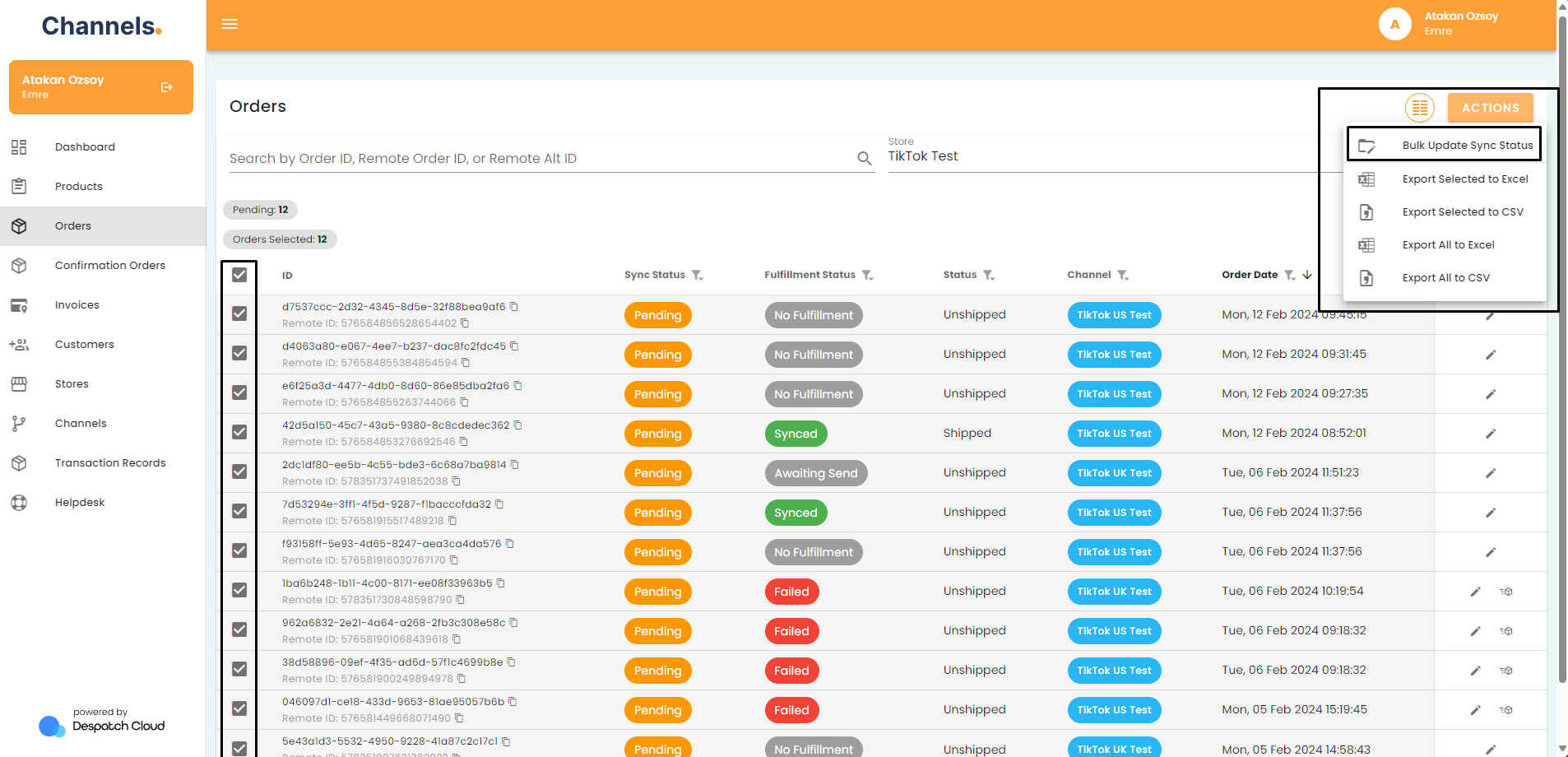The image size is (1568, 757).
Task: Choose Export Selected to Excel
Action: click(1445, 179)
